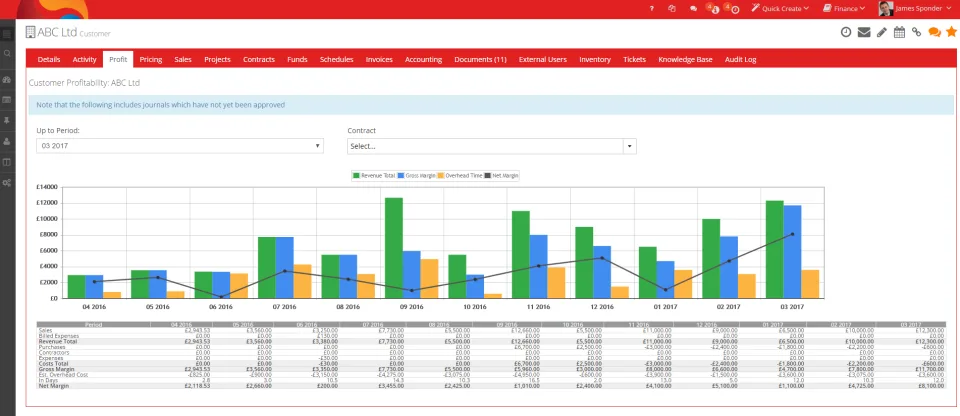Click the favourite star icon
The height and width of the screenshot is (416, 960).
(x=951, y=32)
